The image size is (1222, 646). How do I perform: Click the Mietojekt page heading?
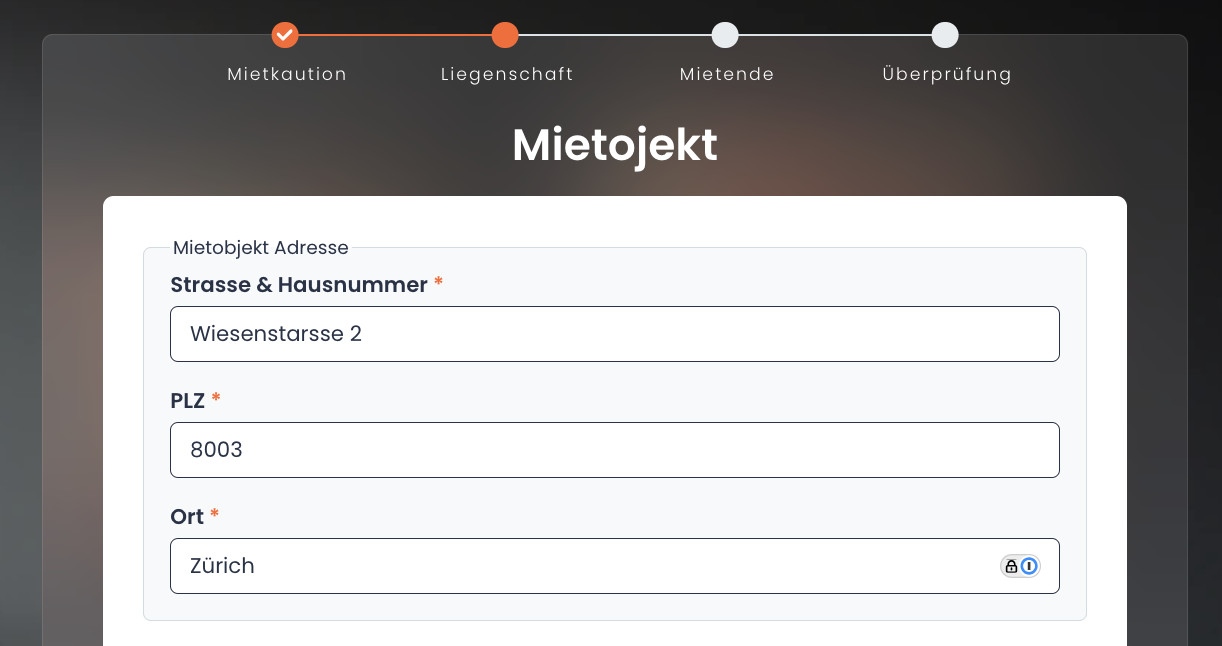point(615,145)
